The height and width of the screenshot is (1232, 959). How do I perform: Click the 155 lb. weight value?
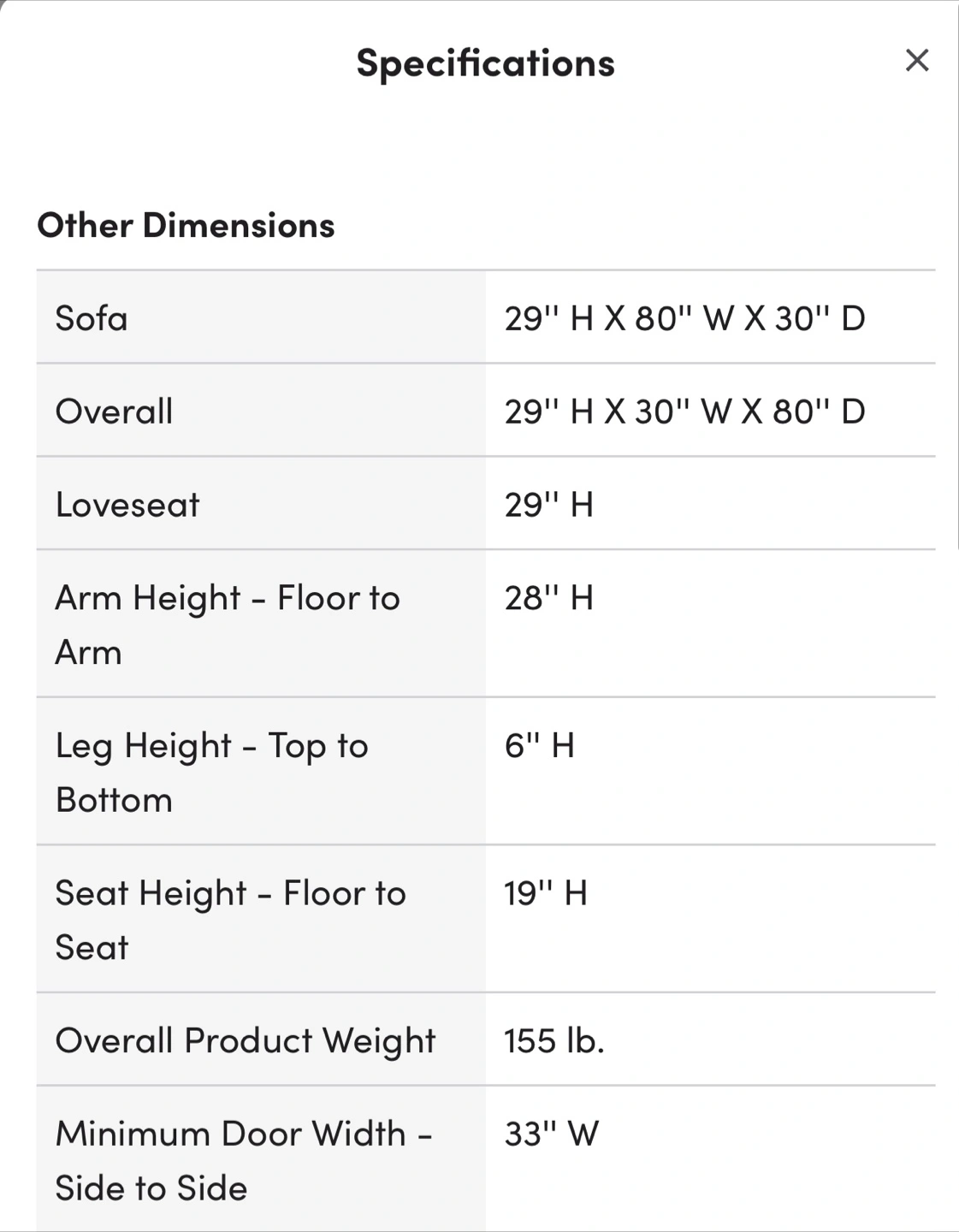pyautogui.click(x=553, y=1040)
